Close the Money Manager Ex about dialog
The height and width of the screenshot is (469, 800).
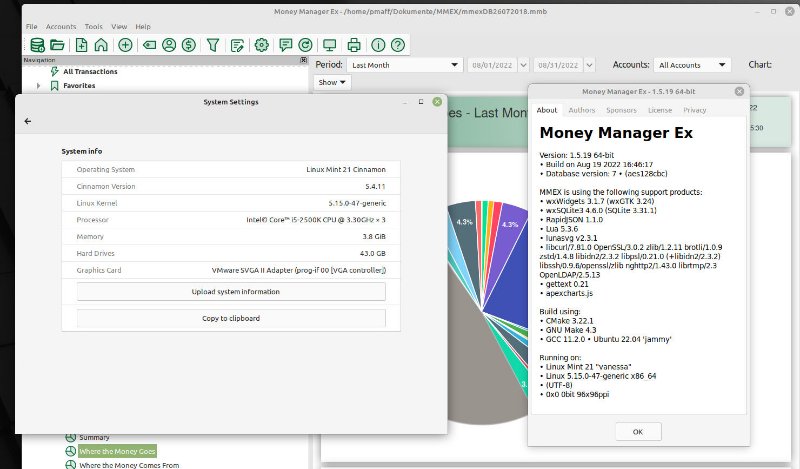click(739, 91)
